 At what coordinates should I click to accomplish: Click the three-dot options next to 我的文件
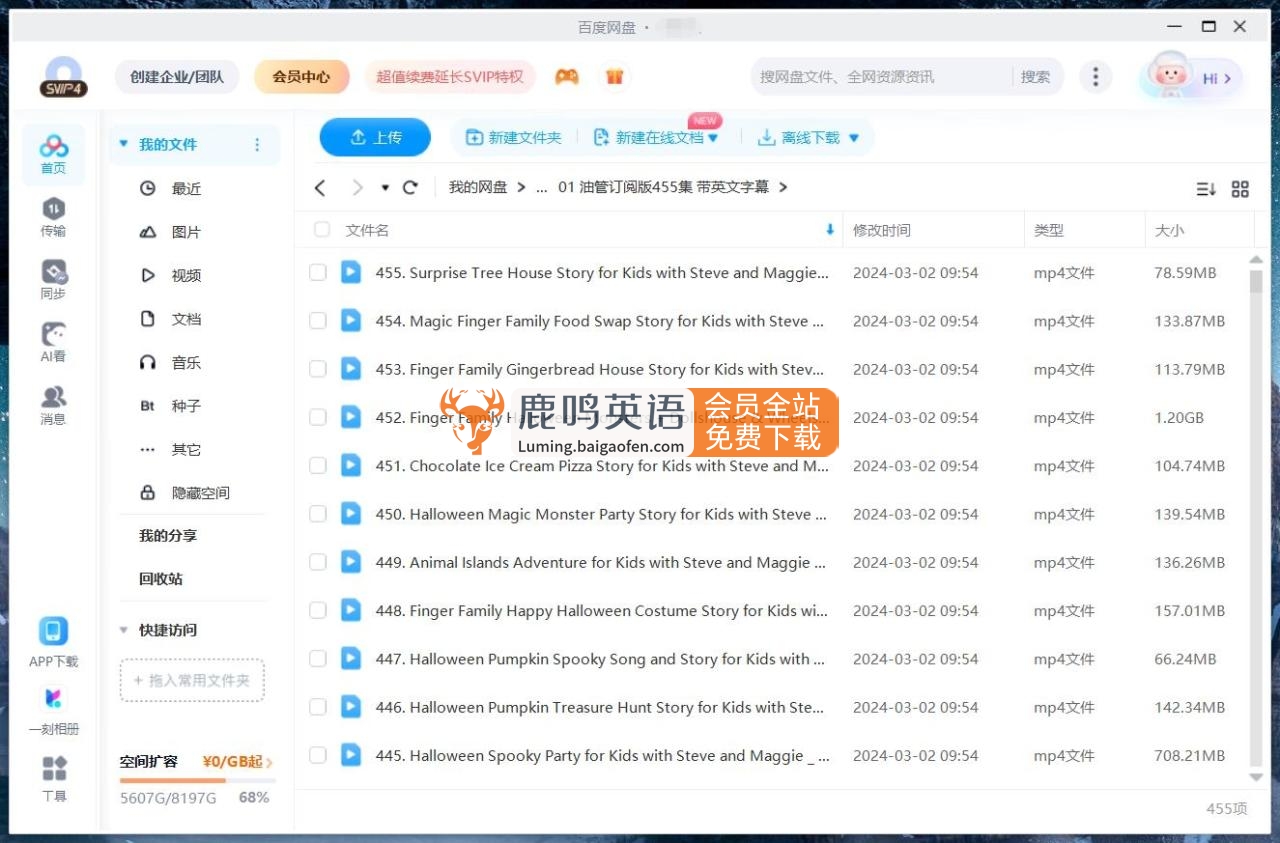click(257, 145)
